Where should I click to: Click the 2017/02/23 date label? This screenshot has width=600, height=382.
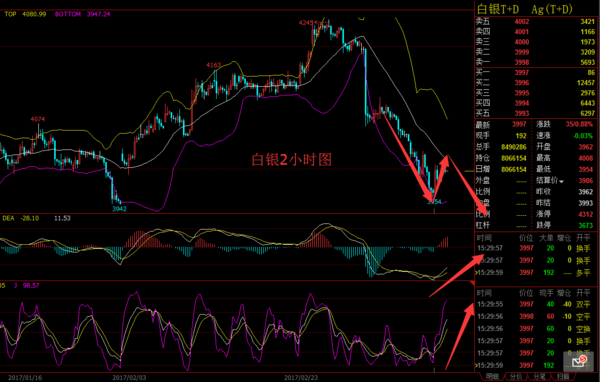(301, 378)
